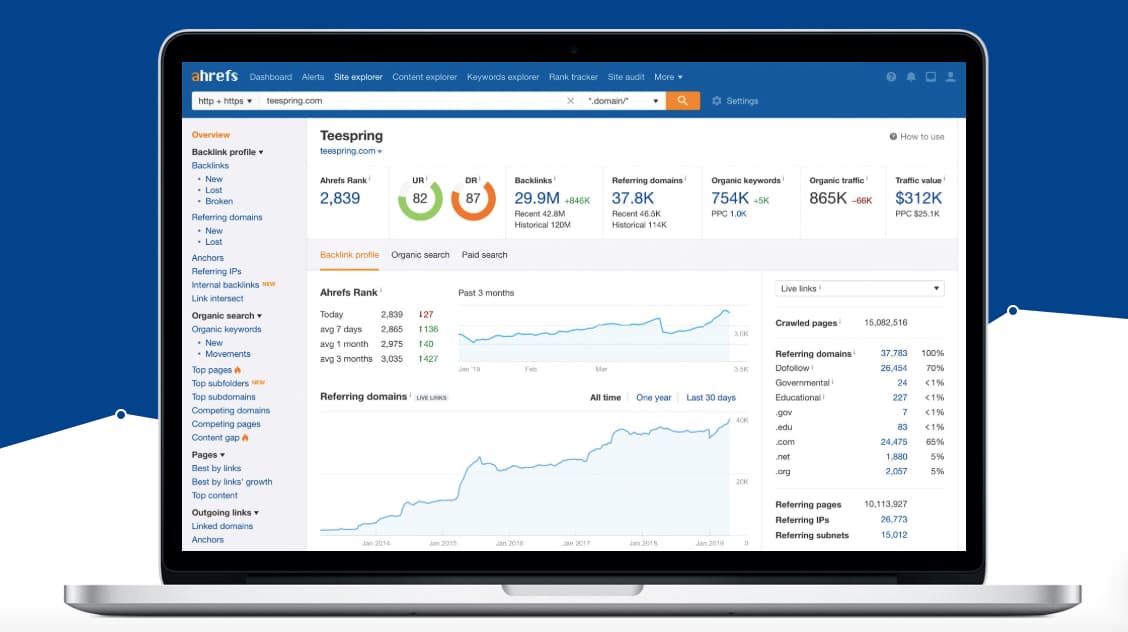This screenshot has width=1128, height=632.
Task: Click the user account profile icon
Action: coord(950,77)
